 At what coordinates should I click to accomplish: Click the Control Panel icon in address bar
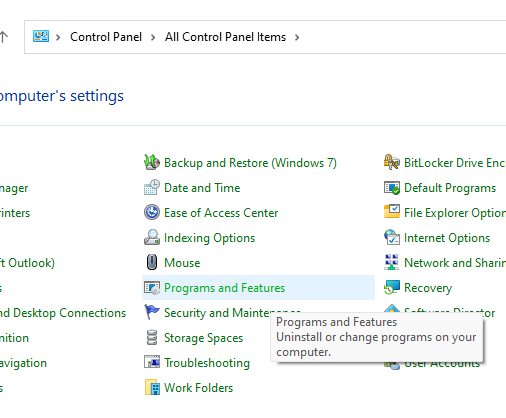tap(41, 36)
